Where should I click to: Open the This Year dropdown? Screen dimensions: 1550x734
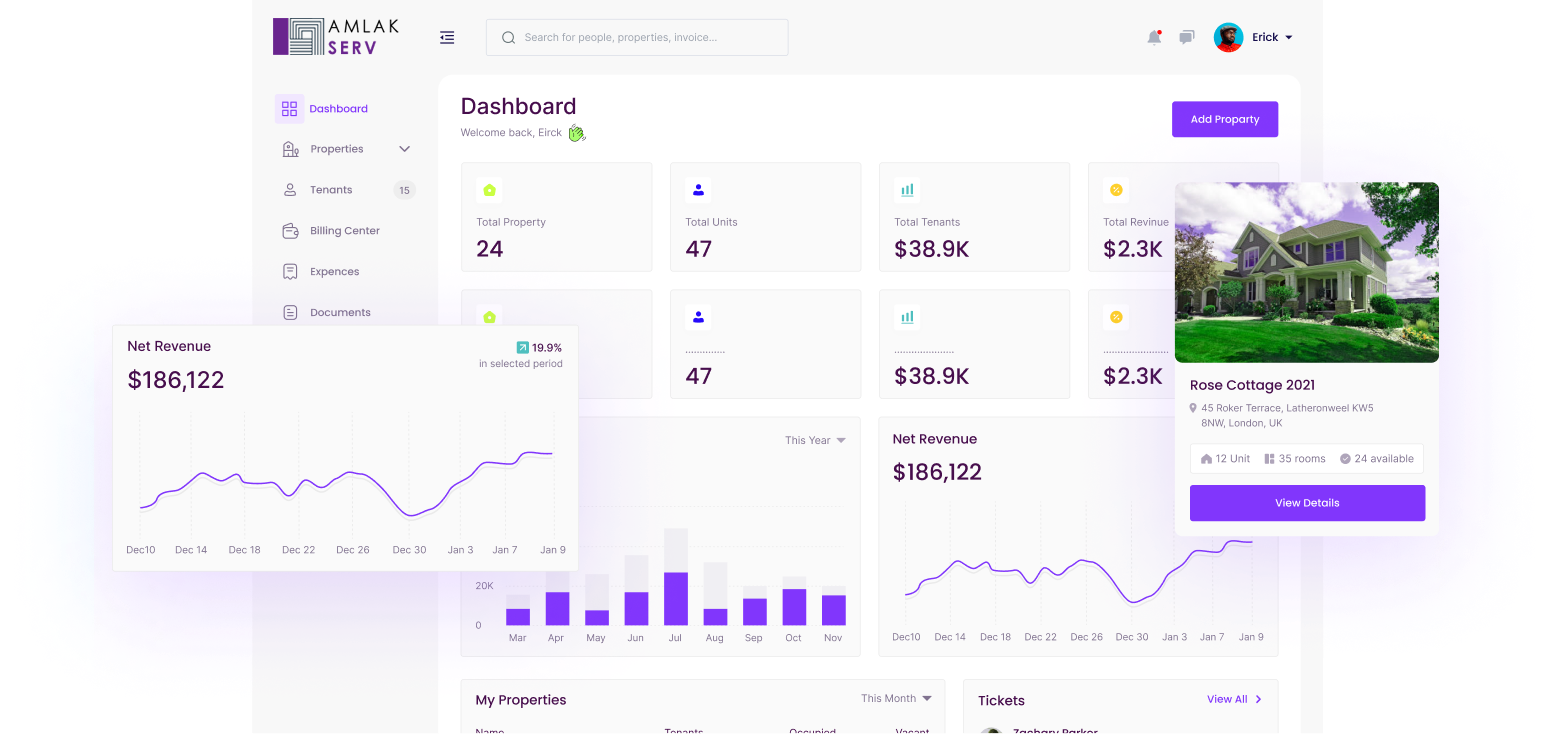click(x=815, y=440)
